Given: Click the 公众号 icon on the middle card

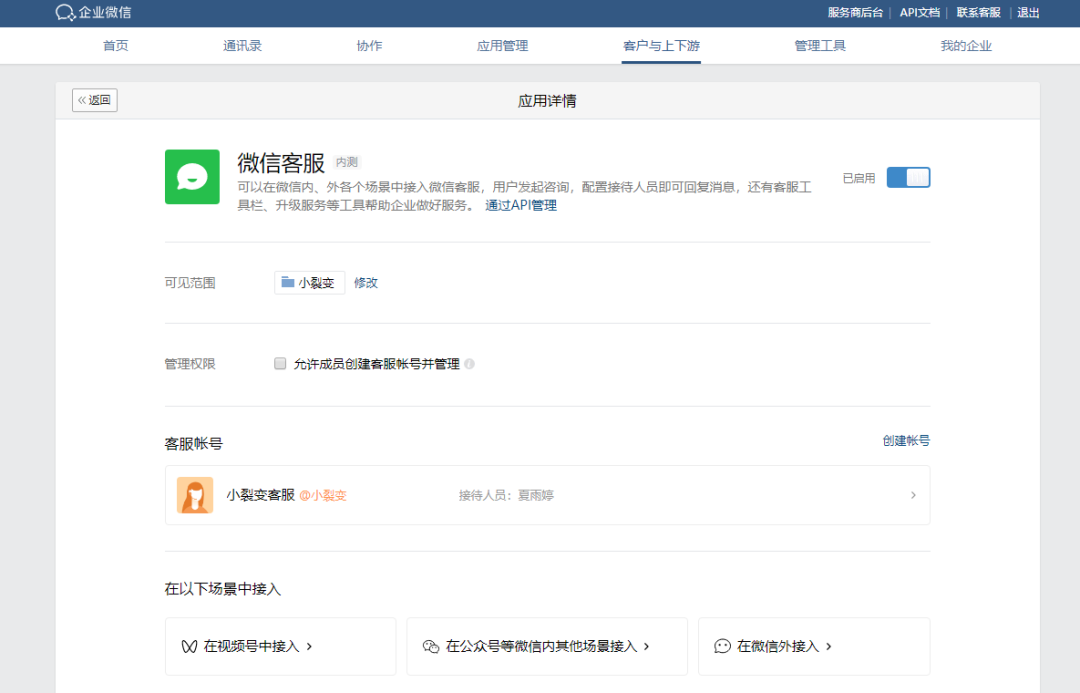Looking at the screenshot, I should [x=432, y=646].
